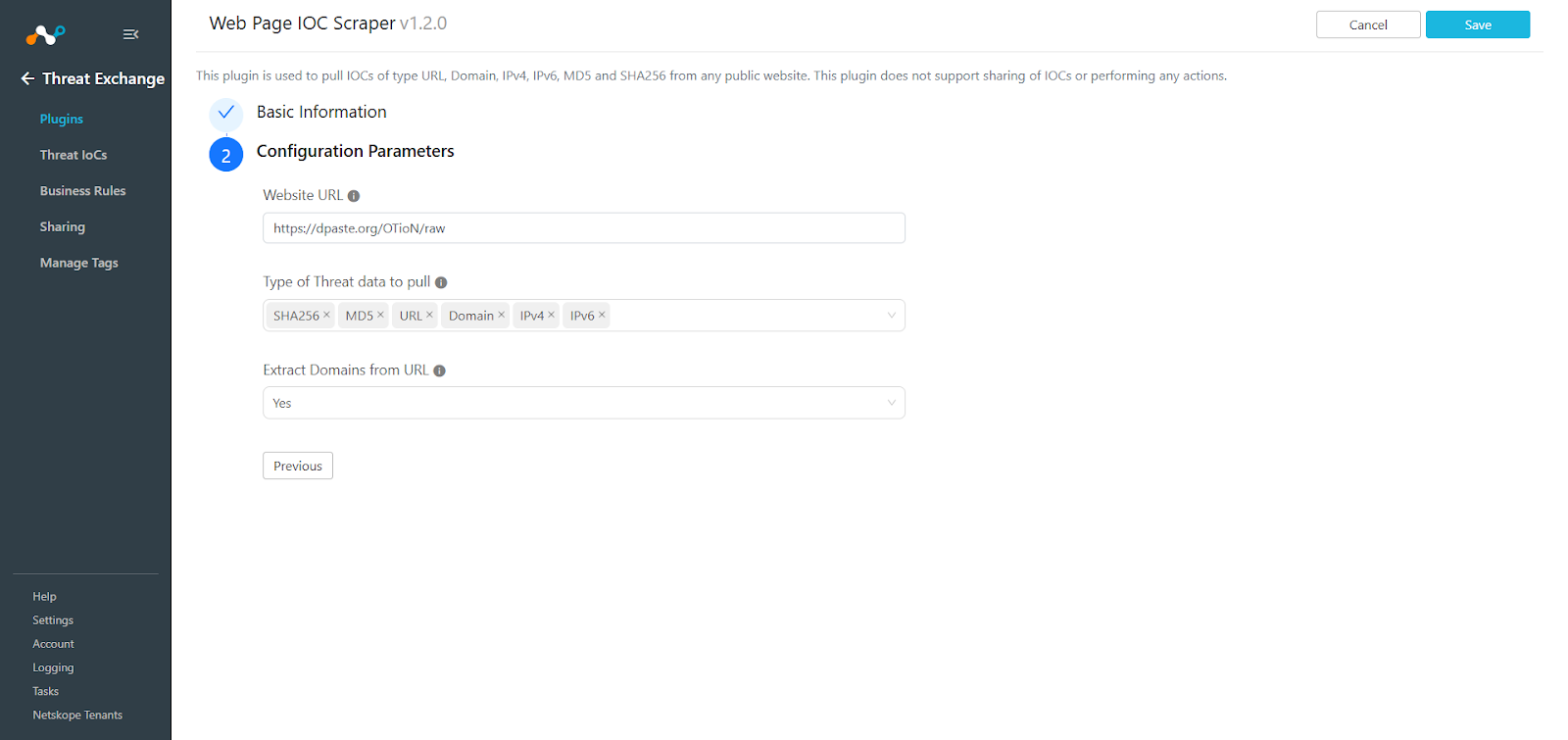1568x740 pixels.
Task: Click the Save button
Action: [x=1477, y=24]
